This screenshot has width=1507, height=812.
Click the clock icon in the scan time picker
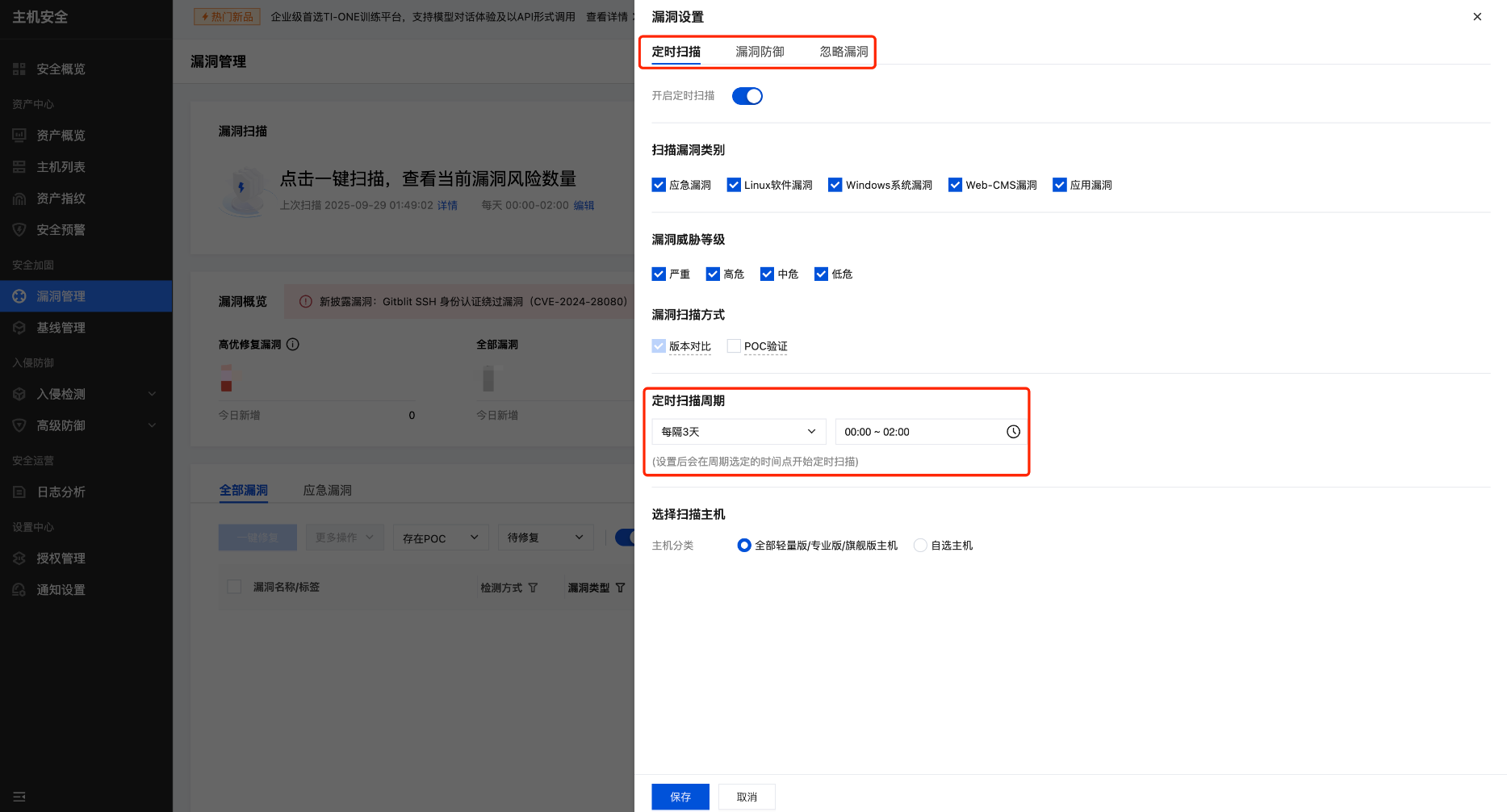tap(1013, 431)
